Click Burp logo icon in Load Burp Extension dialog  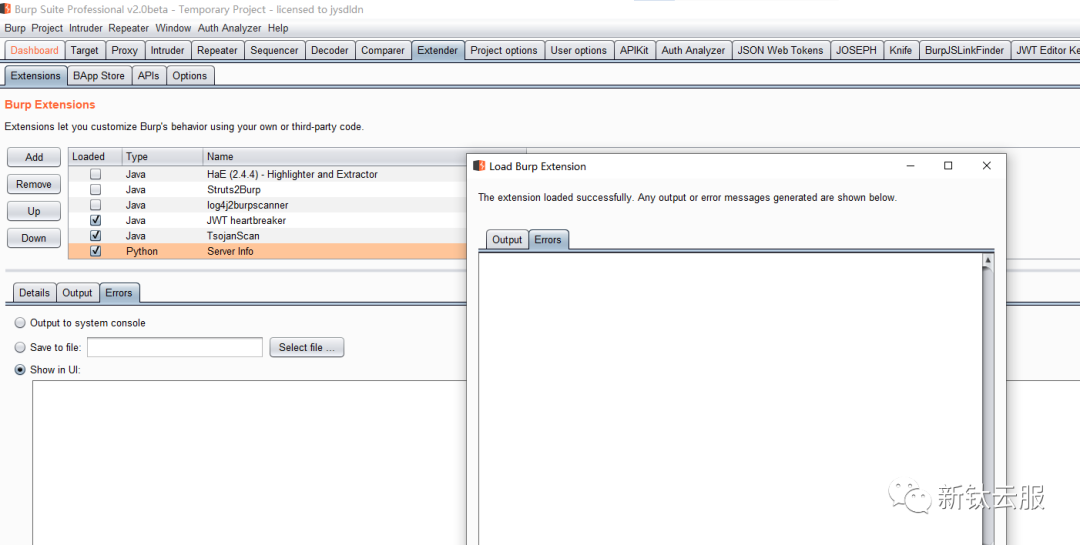point(479,166)
